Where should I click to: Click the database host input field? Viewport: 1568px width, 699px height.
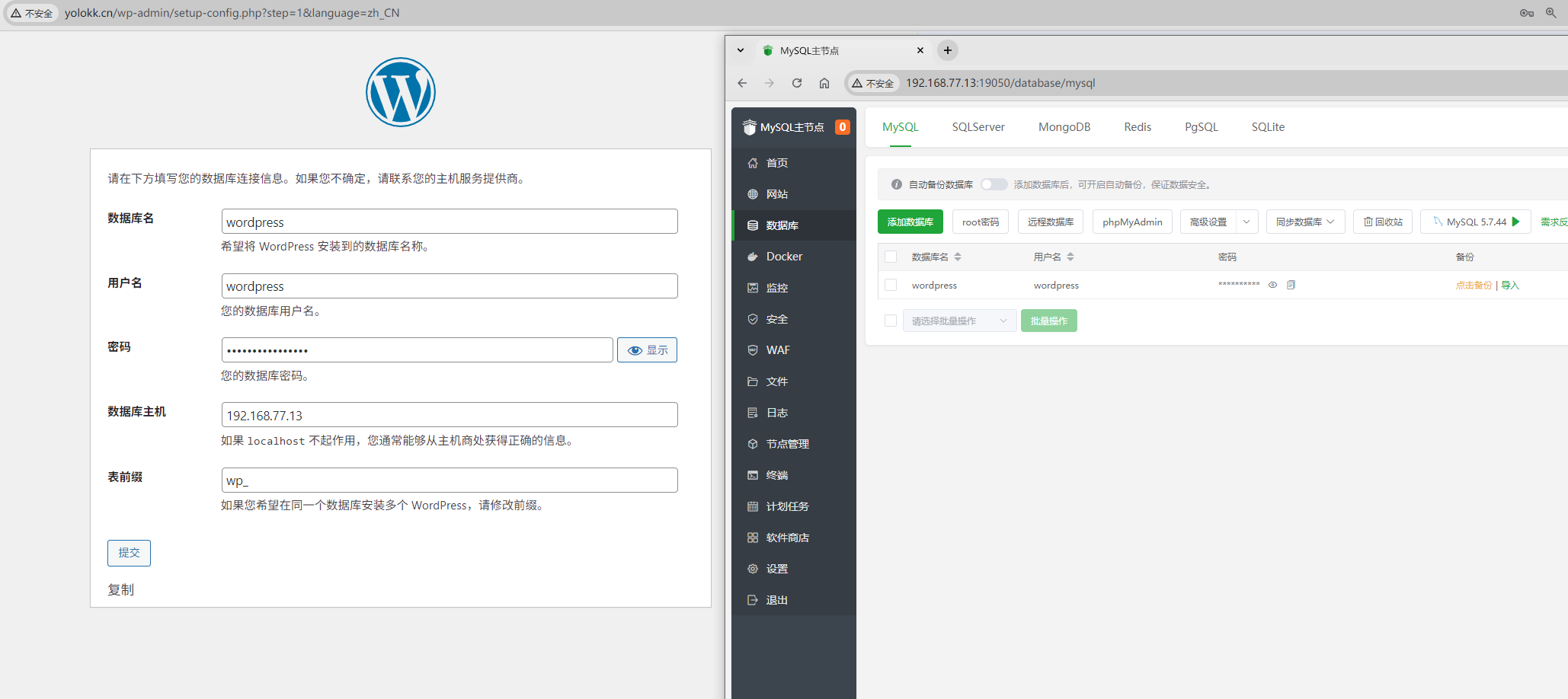tap(450, 415)
